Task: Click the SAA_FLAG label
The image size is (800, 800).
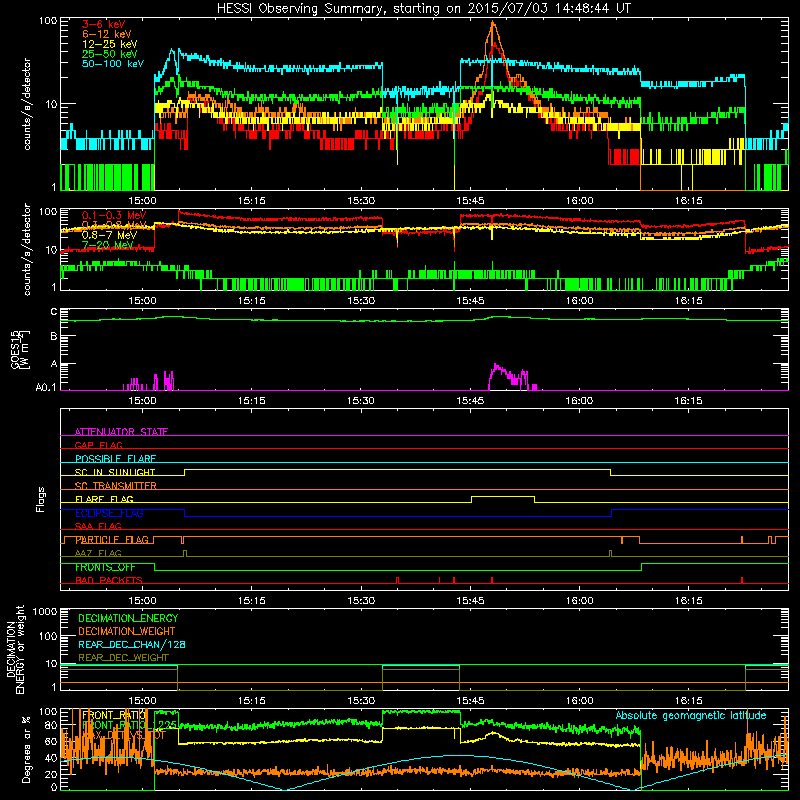Action: click(98, 526)
